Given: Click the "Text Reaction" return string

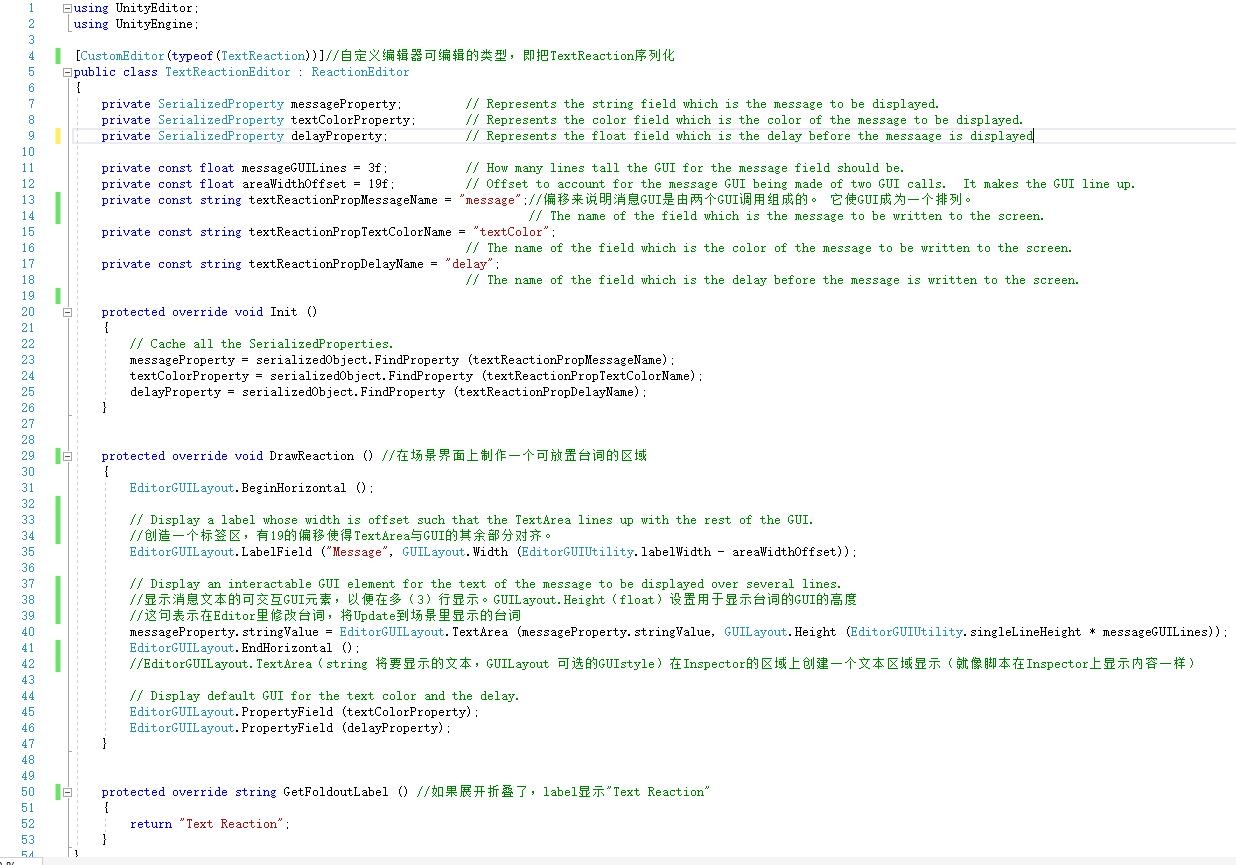Looking at the screenshot, I should (x=233, y=824).
